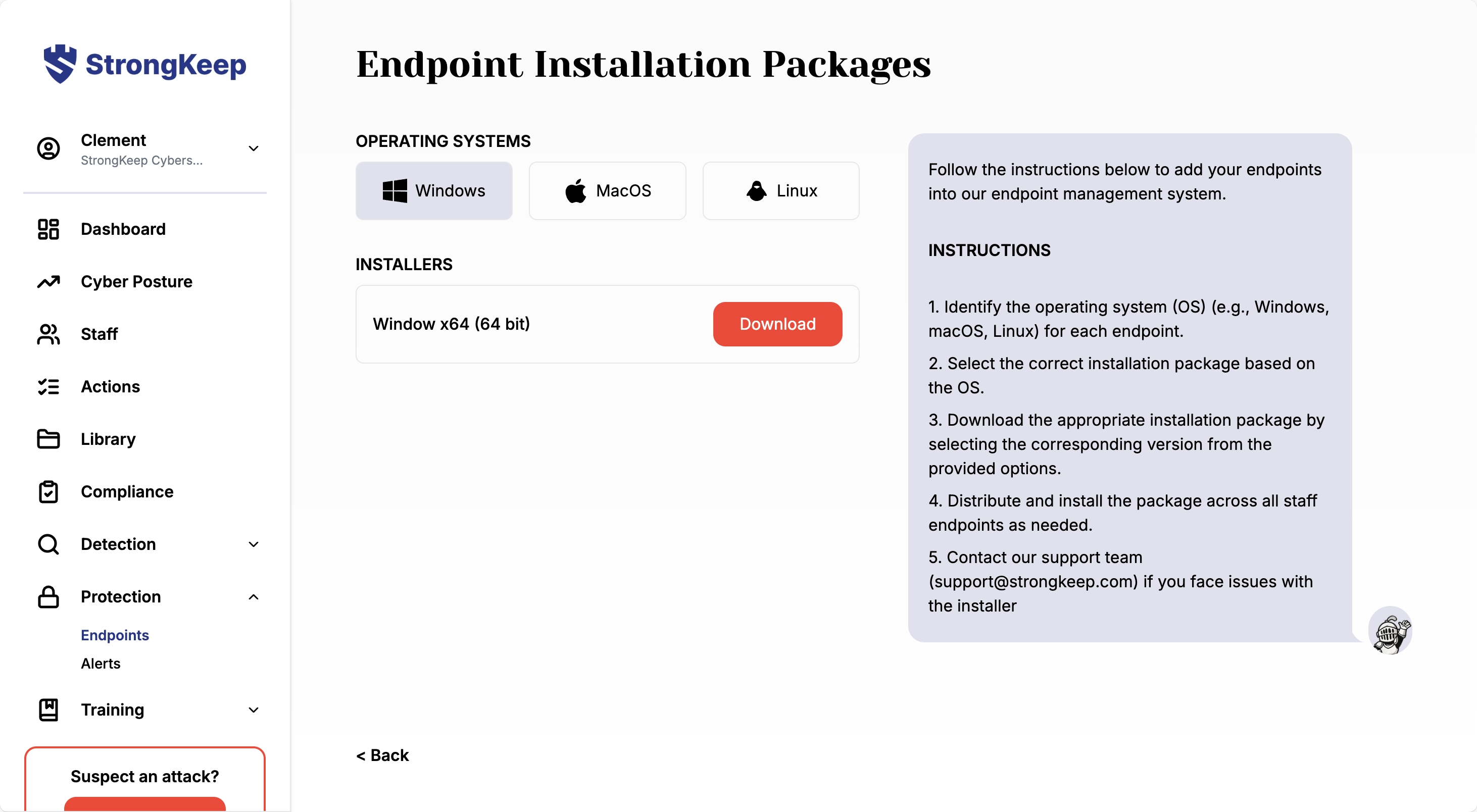This screenshot has height=812, width=1477.
Task: Click the Staff people icon
Action: 48,334
